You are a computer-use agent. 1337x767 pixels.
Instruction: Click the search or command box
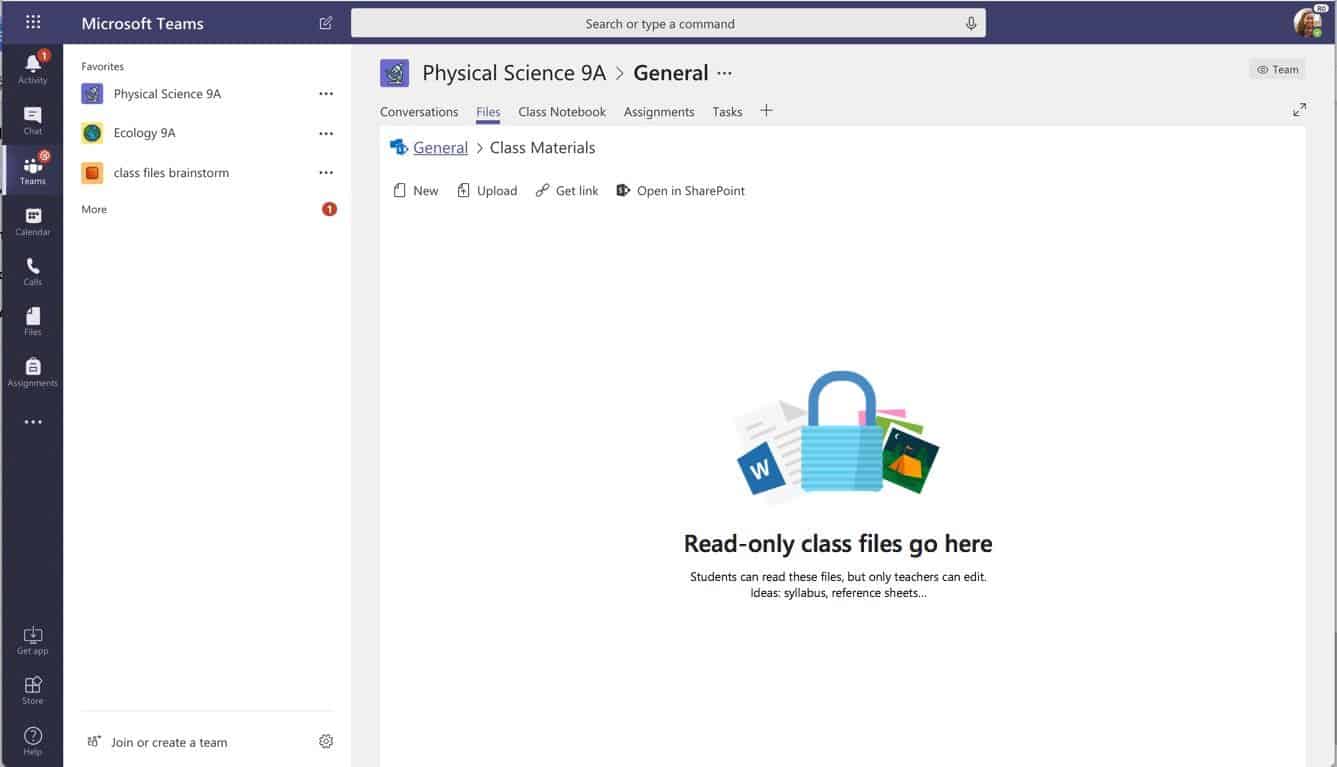(x=660, y=24)
